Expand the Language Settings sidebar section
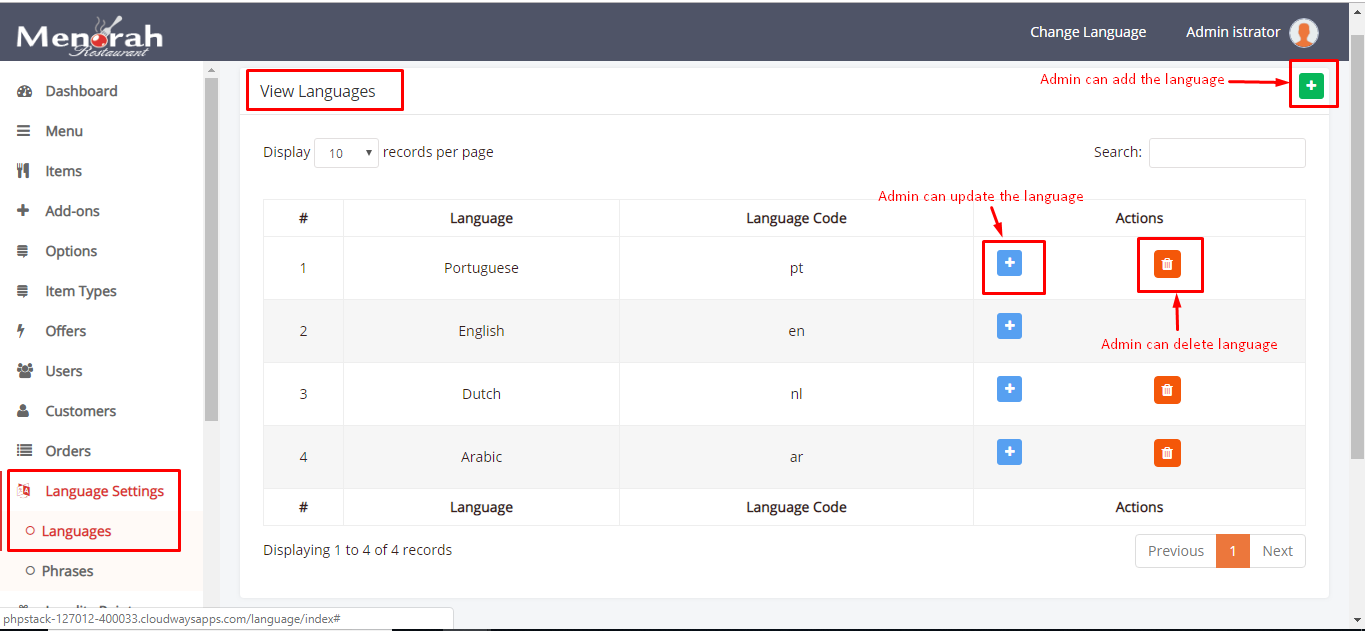This screenshot has width=1365, height=631. click(x=104, y=491)
